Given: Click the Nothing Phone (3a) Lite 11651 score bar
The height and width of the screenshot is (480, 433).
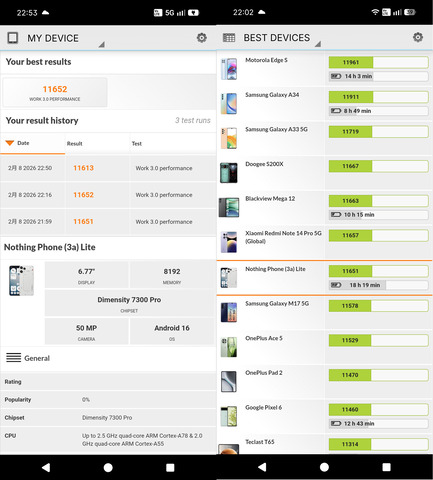Looking at the screenshot, I should (378, 271).
